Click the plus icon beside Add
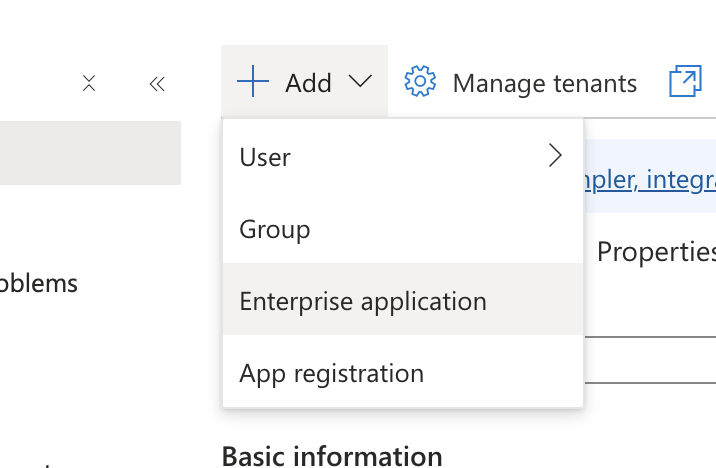Image resolution: width=716 pixels, height=468 pixels. tap(253, 81)
